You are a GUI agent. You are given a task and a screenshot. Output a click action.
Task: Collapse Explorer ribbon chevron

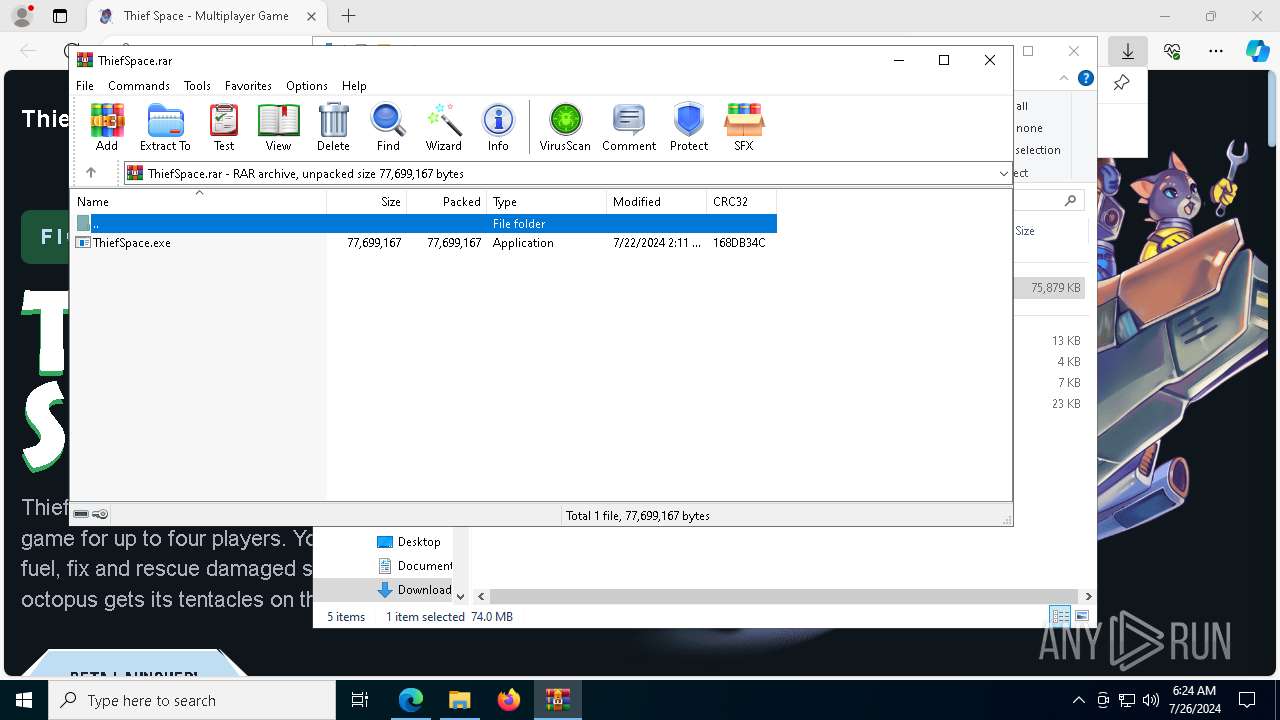1064,78
